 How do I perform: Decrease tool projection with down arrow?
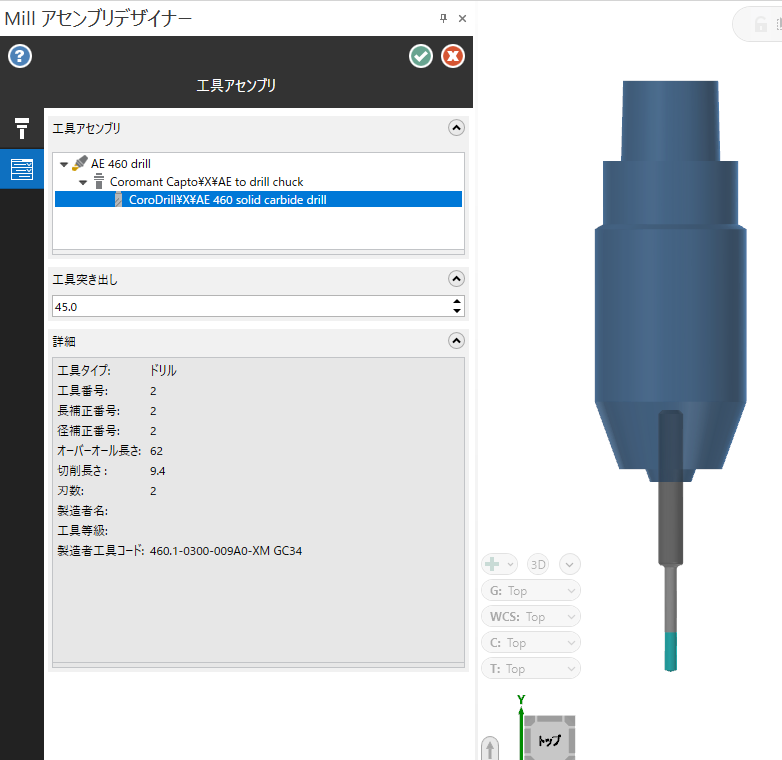[x=457, y=311]
